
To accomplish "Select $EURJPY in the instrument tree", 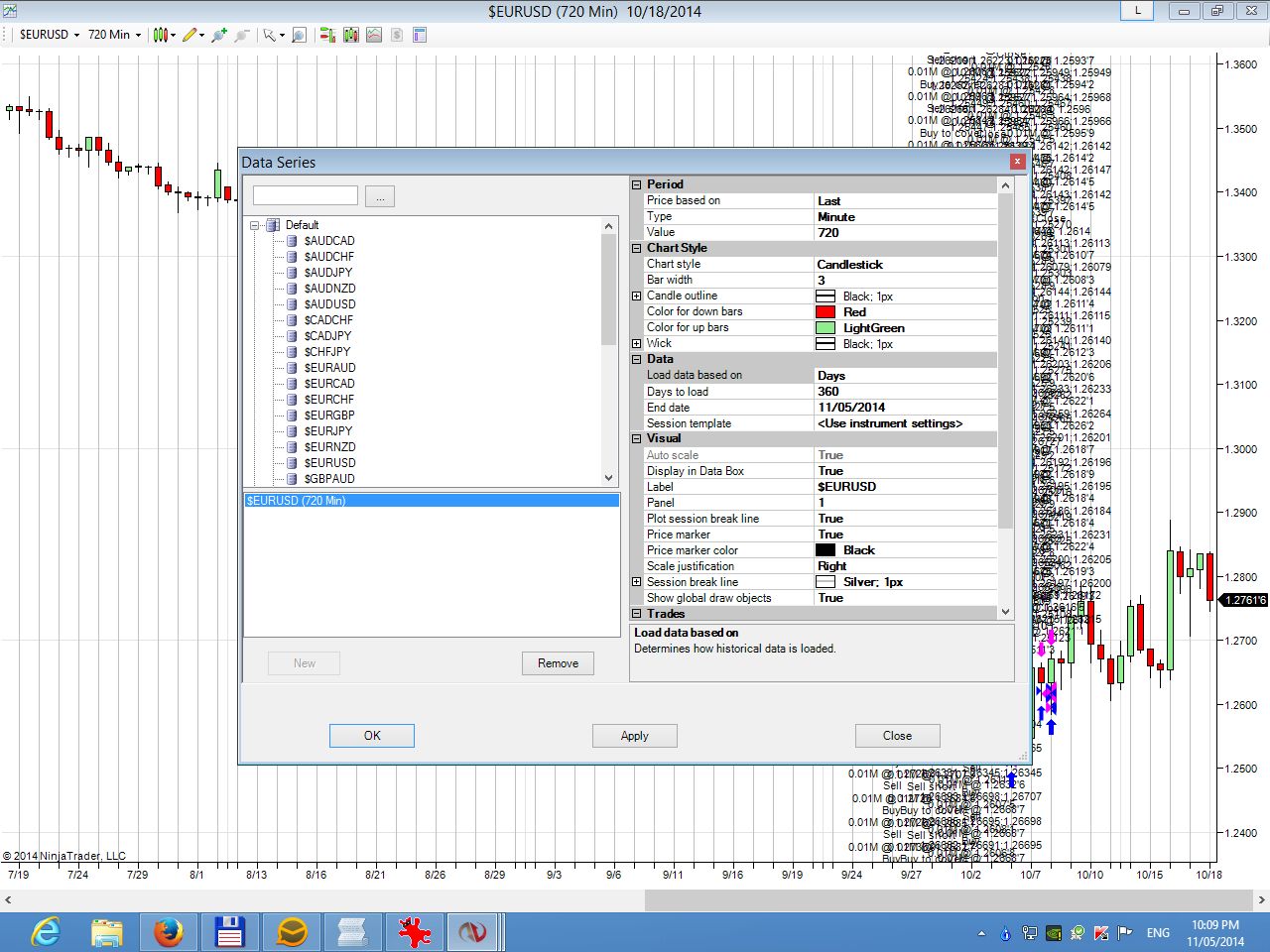I will (328, 431).
